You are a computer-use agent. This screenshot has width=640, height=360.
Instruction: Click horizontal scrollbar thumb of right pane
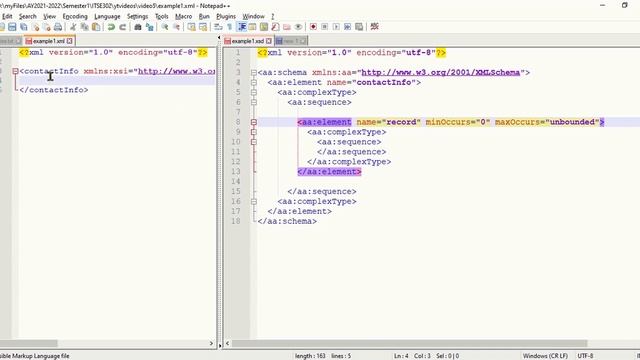pyautogui.click(x=409, y=343)
